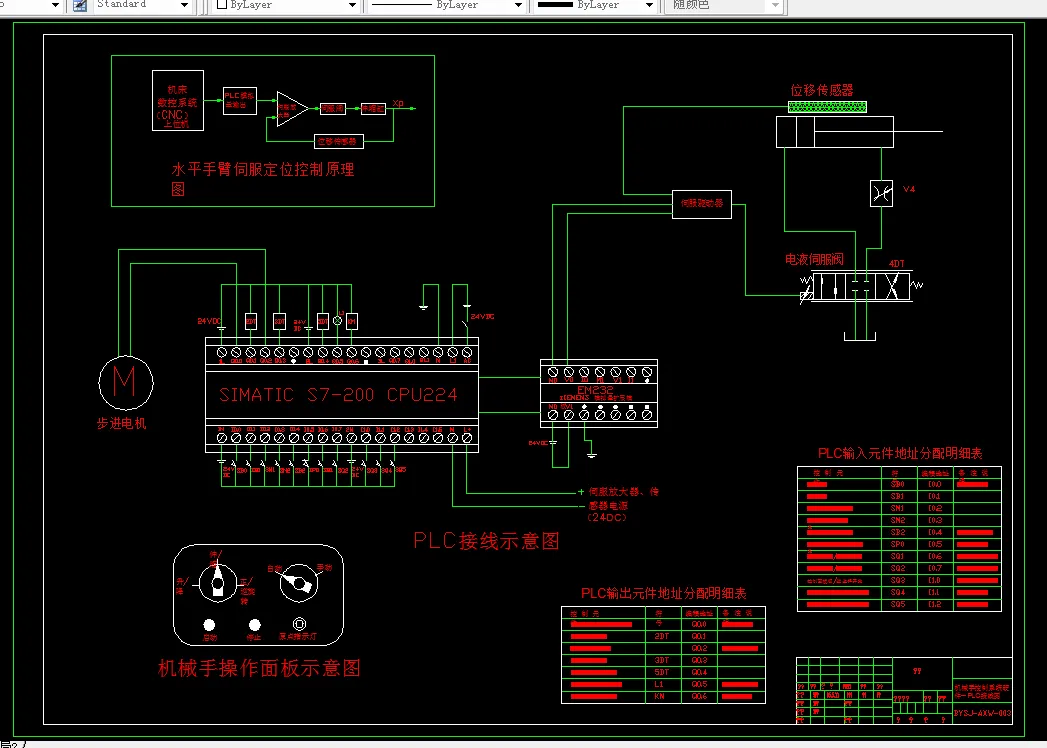Select the SIMATIC S7-200 CPU224 block
Image resolution: width=1047 pixels, height=748 pixels.
coord(338,394)
